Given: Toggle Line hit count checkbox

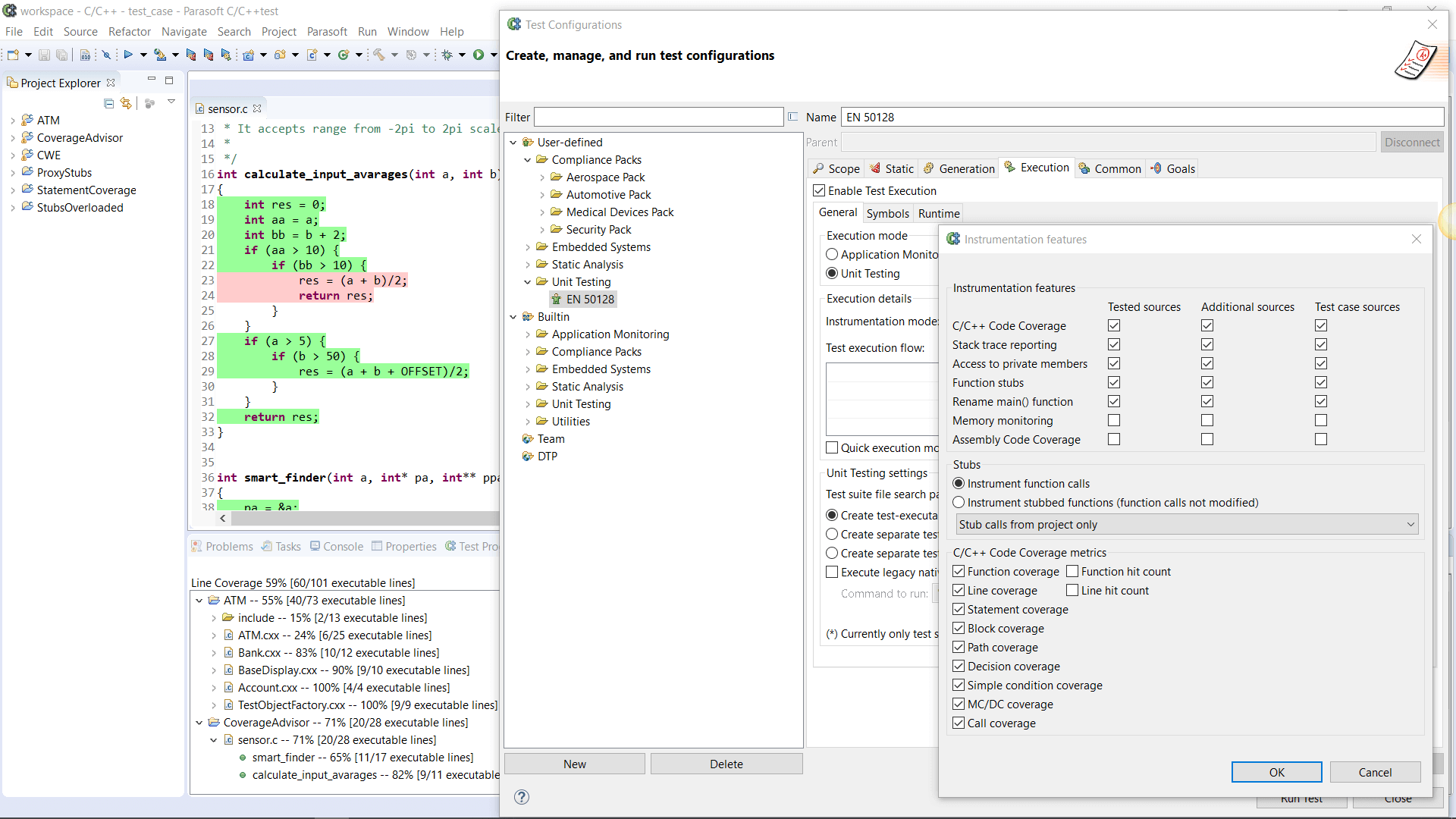Looking at the screenshot, I should (x=1072, y=590).
